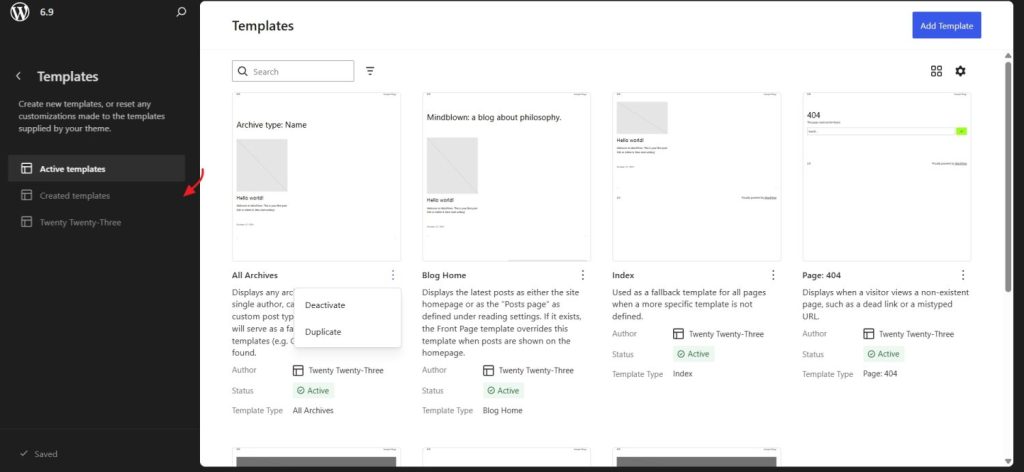
Task: Open actions menu for Index template
Action: pos(773,275)
